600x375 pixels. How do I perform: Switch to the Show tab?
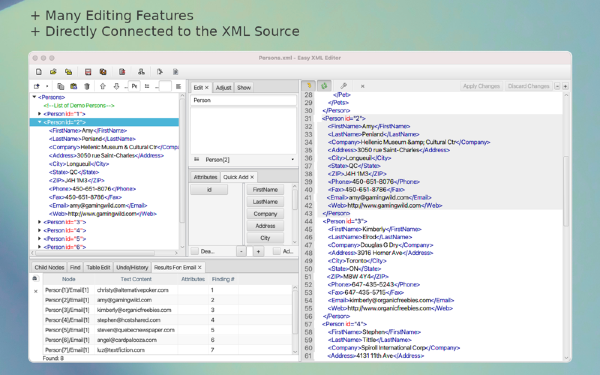(244, 88)
